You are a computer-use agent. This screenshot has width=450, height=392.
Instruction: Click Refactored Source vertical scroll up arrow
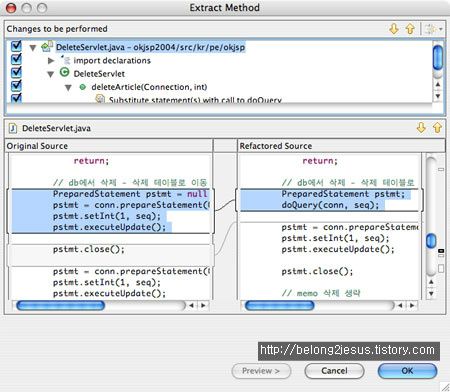[431, 282]
